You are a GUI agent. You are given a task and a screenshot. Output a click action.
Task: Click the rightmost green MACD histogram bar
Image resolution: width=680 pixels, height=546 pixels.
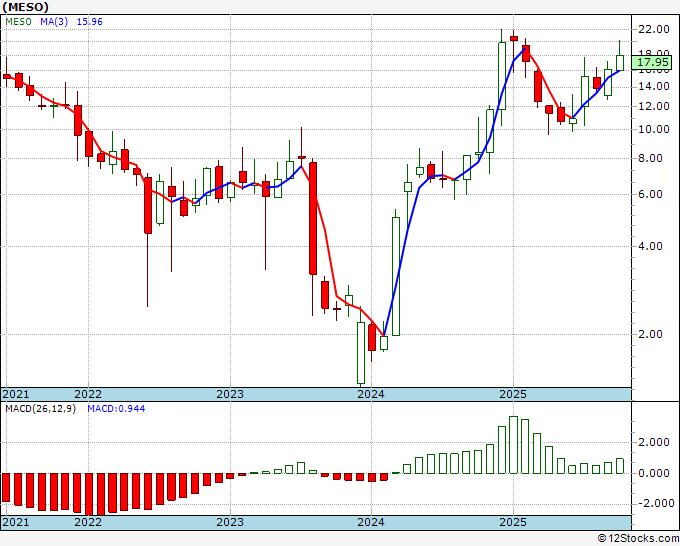tap(620, 466)
